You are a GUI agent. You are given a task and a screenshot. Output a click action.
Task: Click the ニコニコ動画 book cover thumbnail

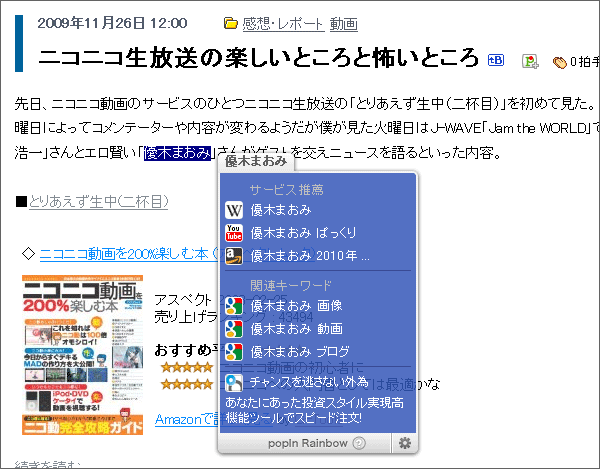[83, 355]
